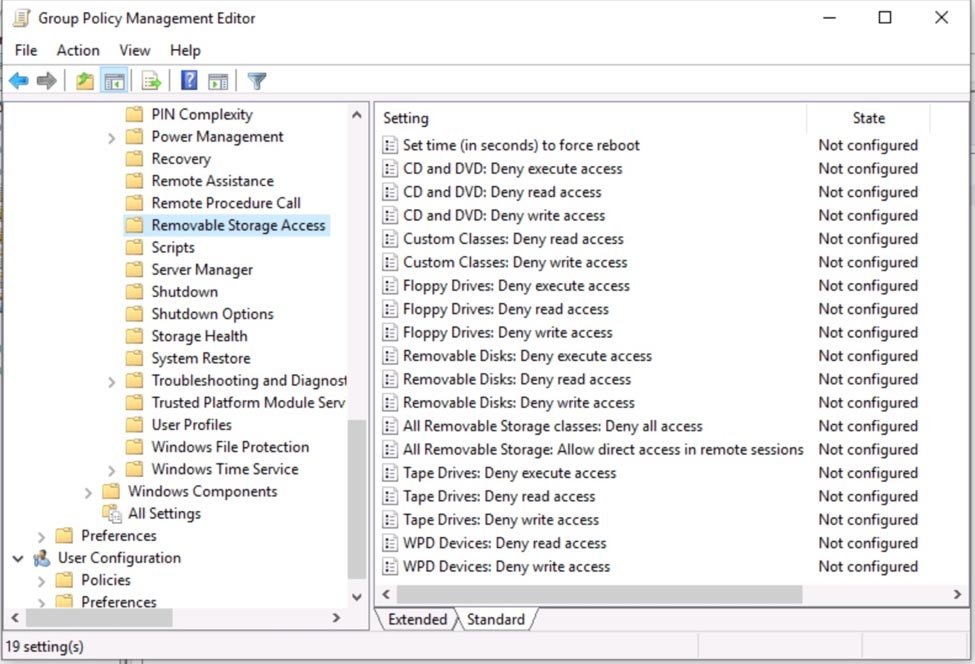
Task: Click the Show/Hide Action Pane icon
Action: [217, 80]
